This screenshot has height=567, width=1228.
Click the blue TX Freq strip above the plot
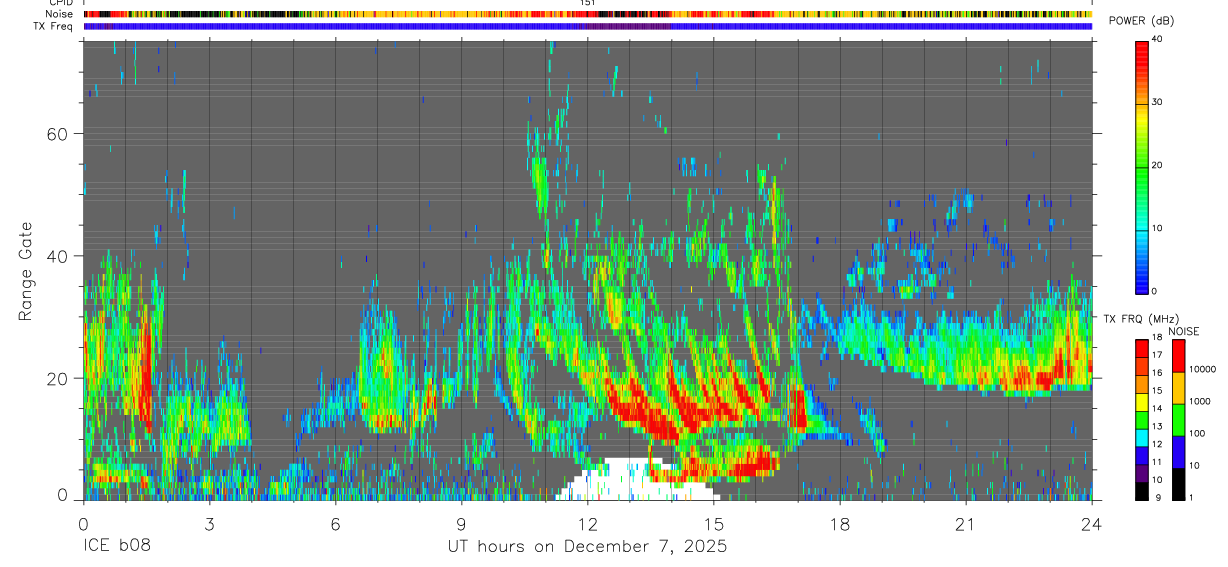(x=587, y=26)
